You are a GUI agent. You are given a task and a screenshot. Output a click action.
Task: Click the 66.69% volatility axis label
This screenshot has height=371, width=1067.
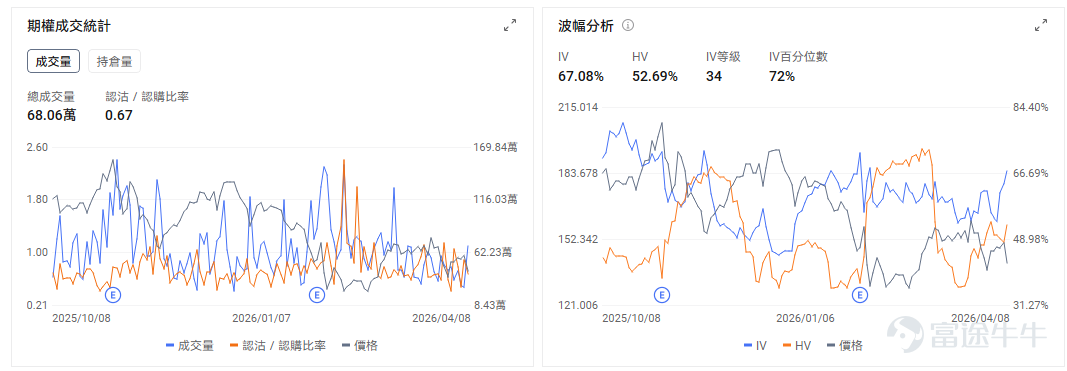1030,173
